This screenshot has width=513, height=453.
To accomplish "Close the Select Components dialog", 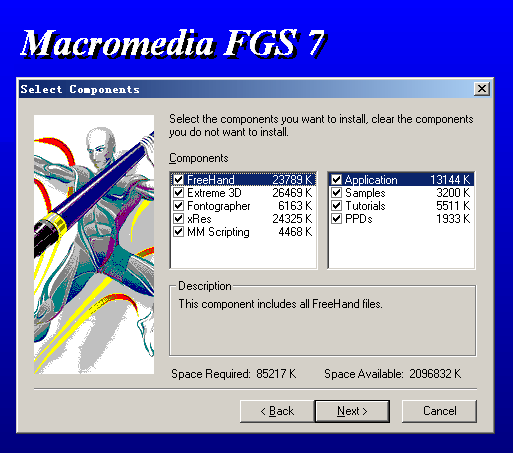I will tap(482, 89).
